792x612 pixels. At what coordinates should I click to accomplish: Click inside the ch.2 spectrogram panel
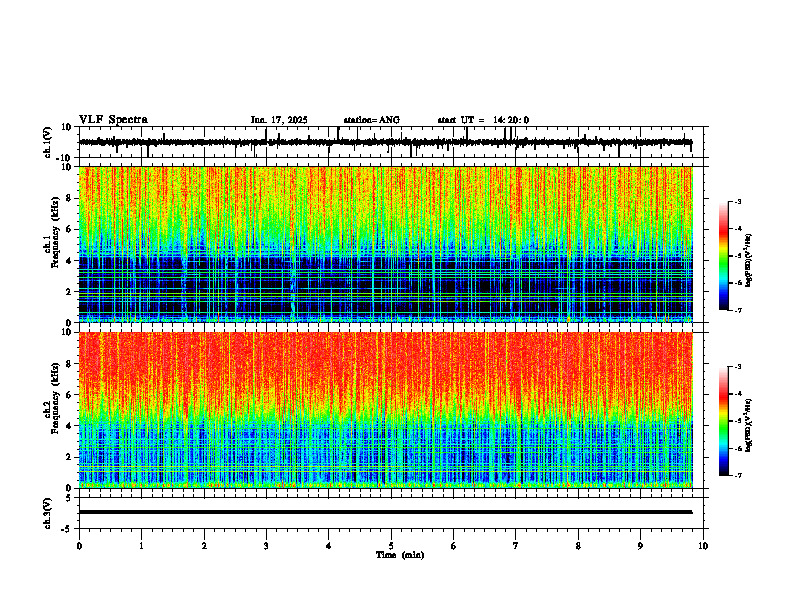[x=385, y=410]
